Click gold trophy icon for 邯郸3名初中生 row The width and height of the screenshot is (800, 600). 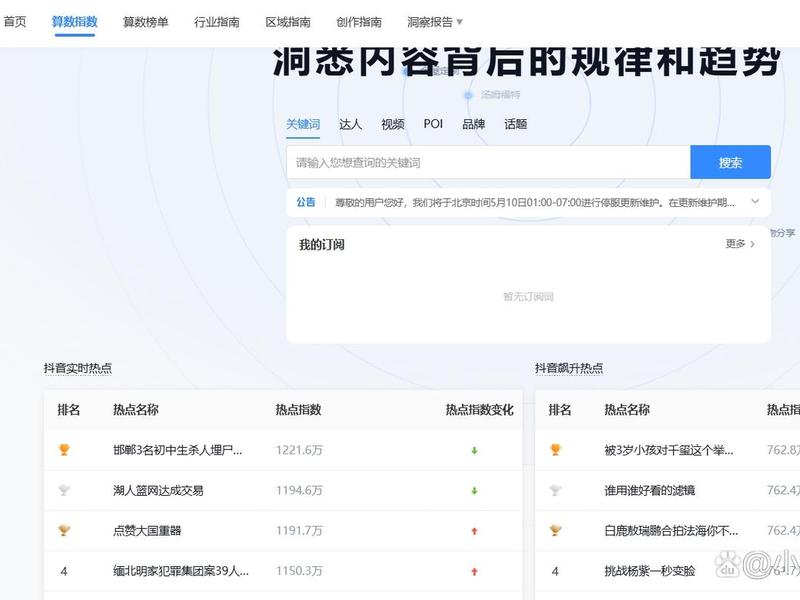[64, 449]
